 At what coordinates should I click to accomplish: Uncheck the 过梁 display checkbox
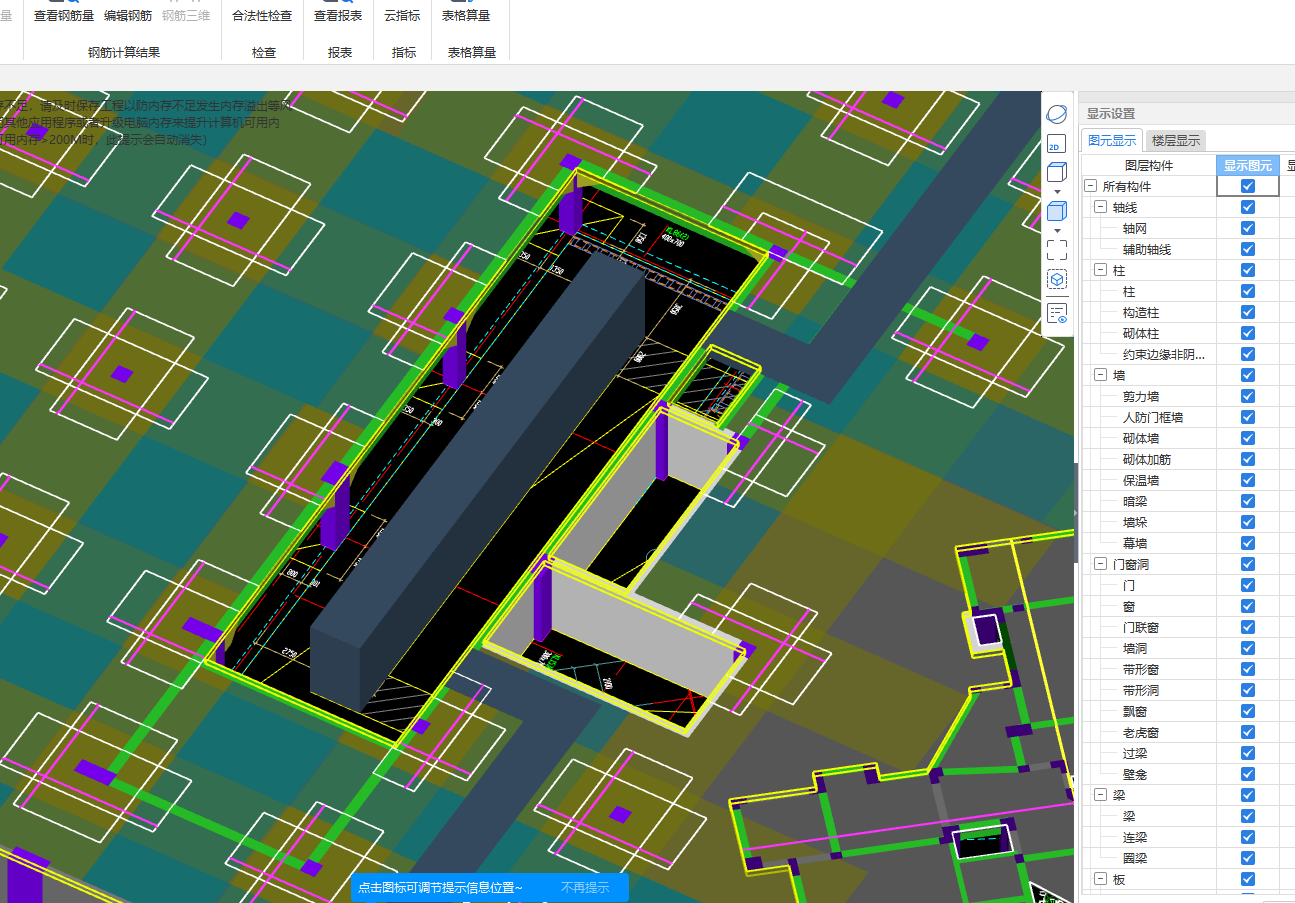(1247, 753)
